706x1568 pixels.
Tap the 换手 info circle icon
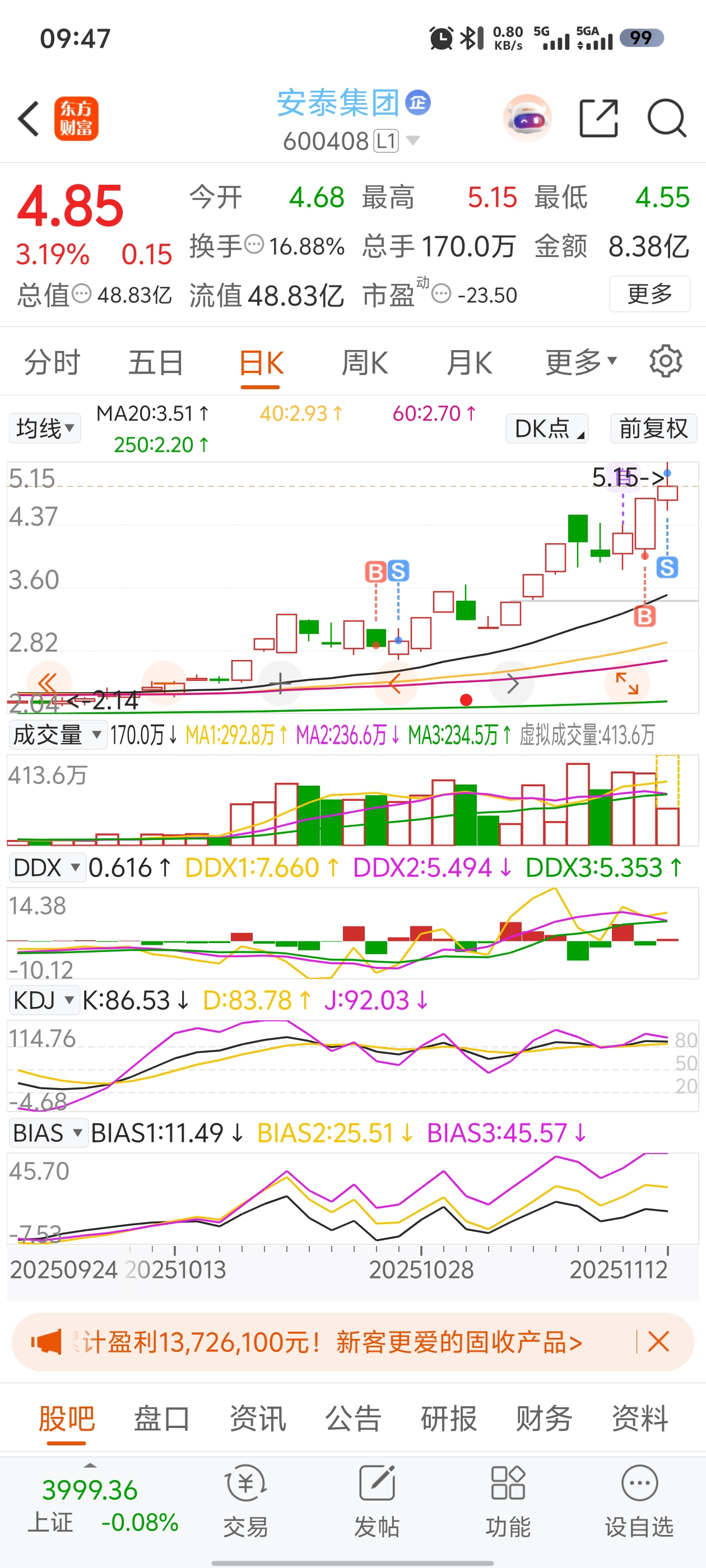(254, 245)
